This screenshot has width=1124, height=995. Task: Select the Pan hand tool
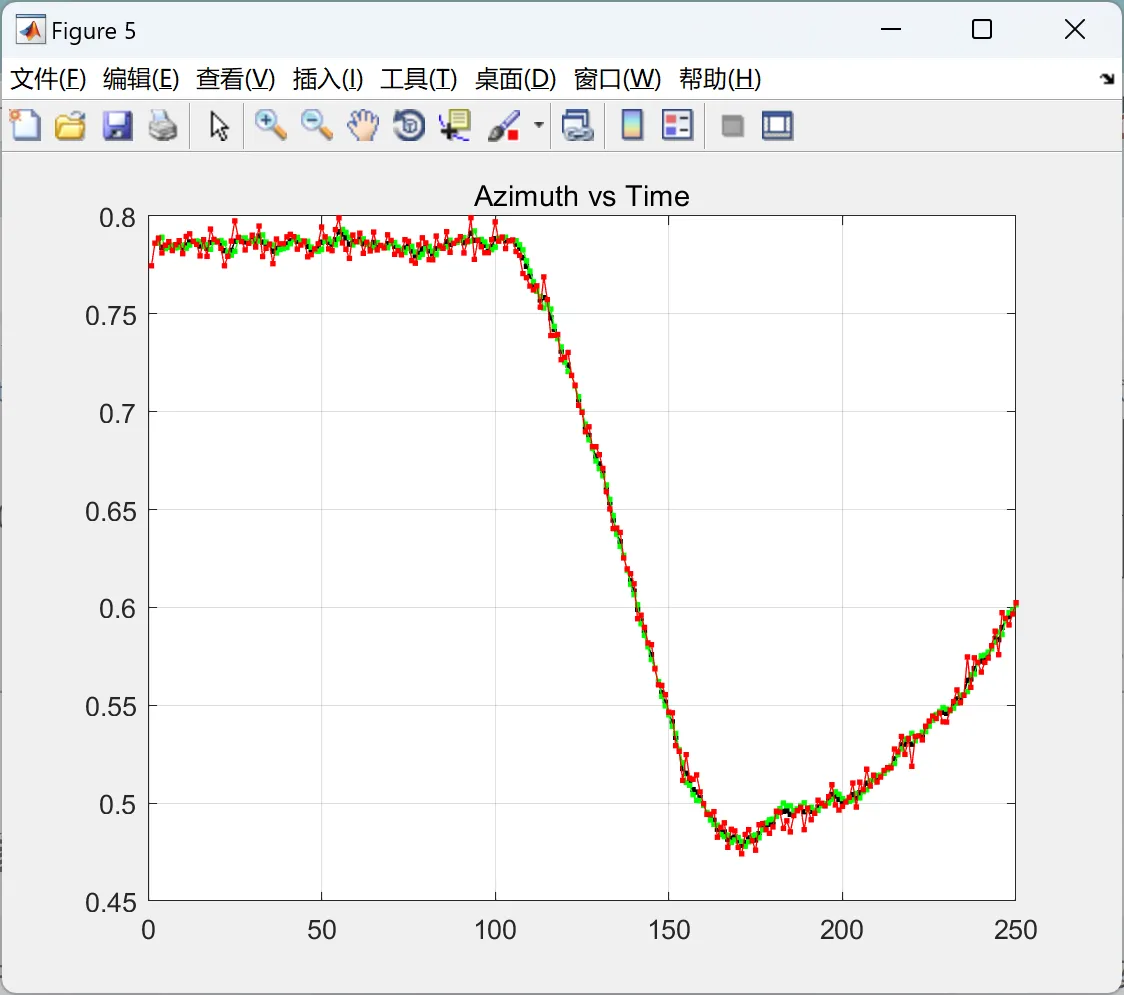pyautogui.click(x=363, y=125)
